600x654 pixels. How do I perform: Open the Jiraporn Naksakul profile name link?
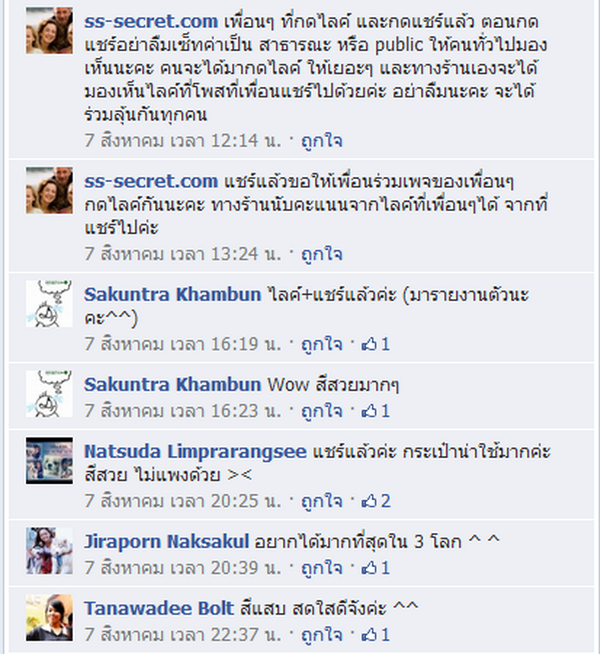[x=167, y=542]
